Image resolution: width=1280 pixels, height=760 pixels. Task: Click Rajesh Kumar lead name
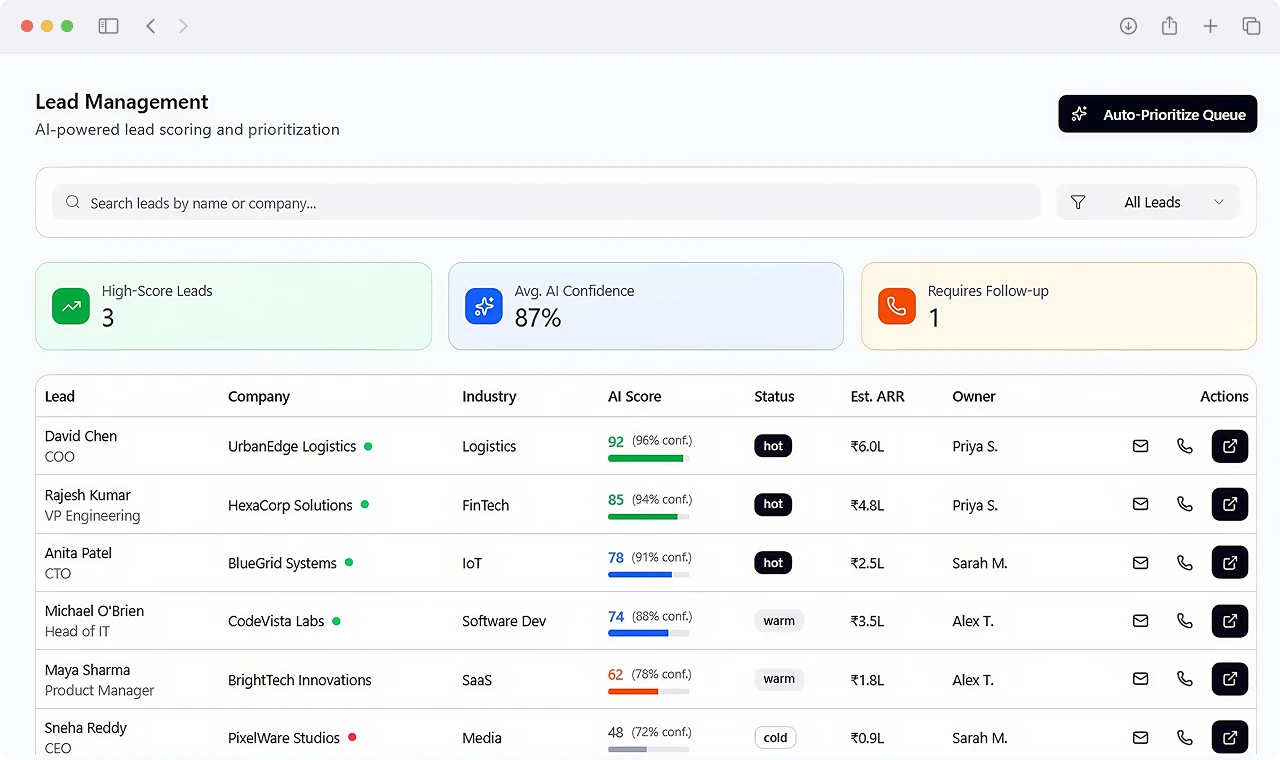pos(88,495)
